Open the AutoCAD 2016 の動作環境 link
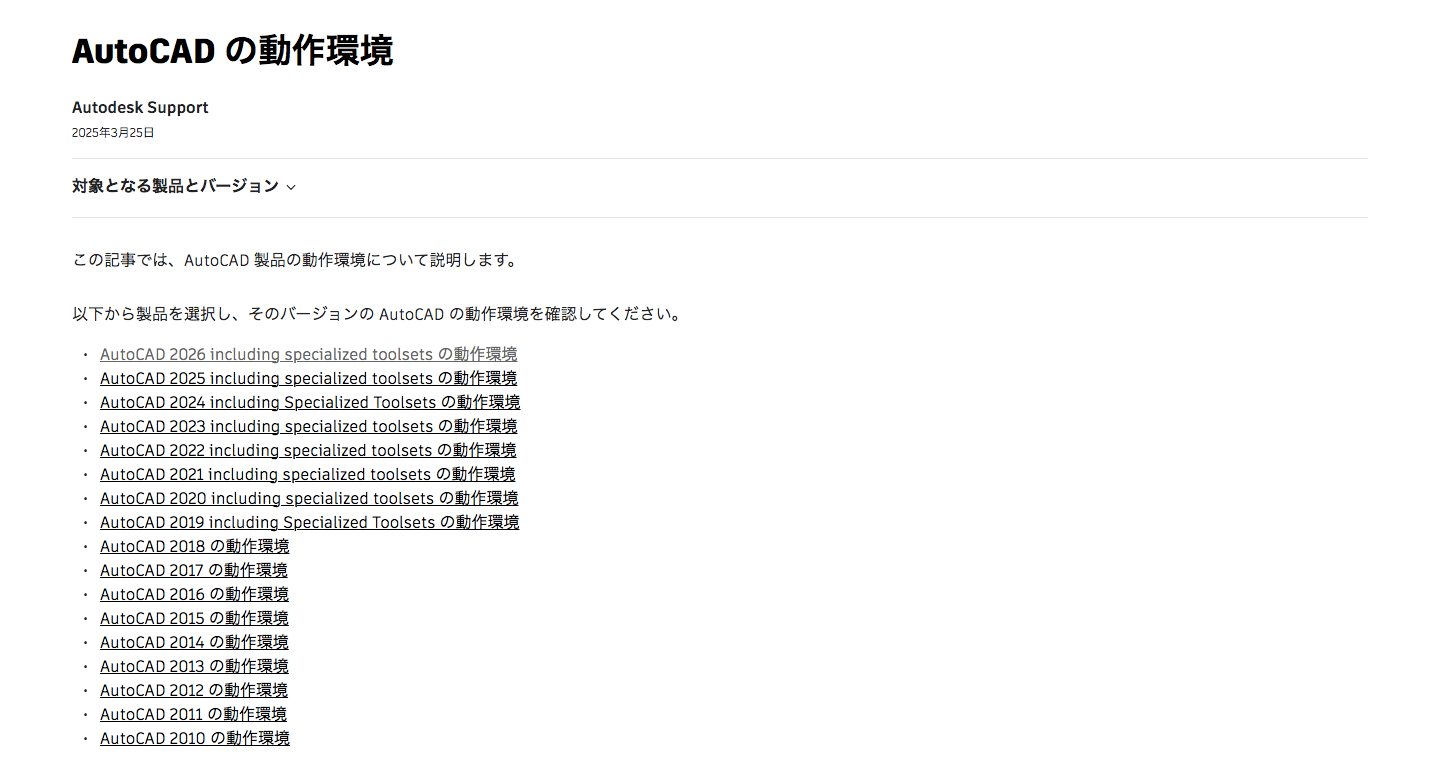 pos(194,594)
